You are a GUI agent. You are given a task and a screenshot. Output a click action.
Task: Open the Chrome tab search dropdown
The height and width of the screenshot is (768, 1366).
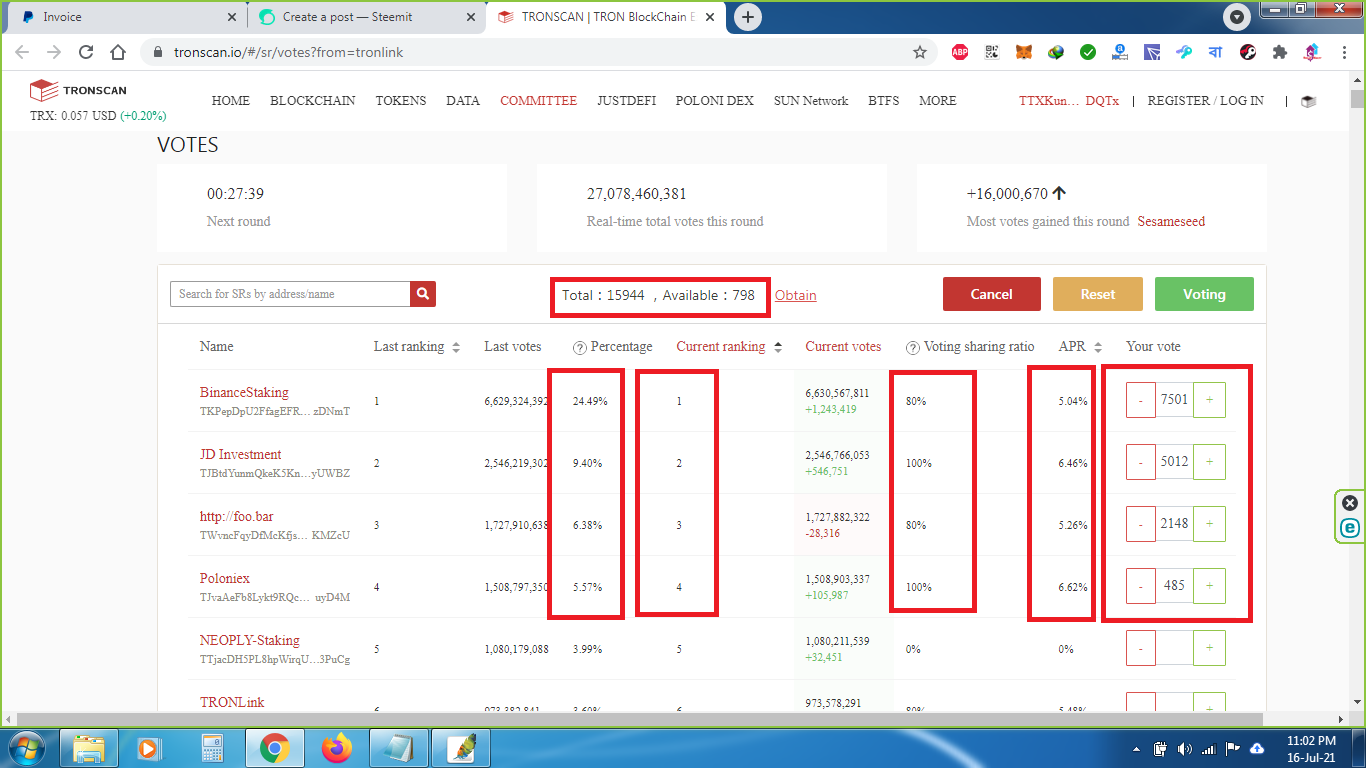point(1237,17)
